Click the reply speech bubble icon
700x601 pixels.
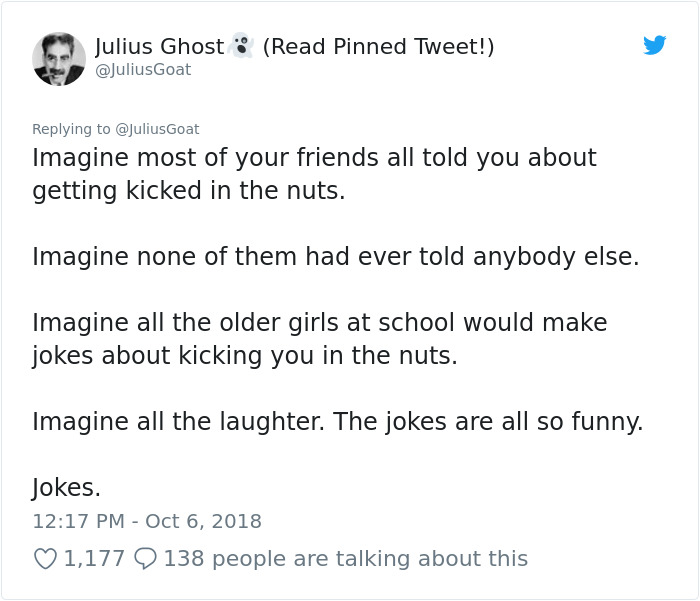(x=145, y=559)
